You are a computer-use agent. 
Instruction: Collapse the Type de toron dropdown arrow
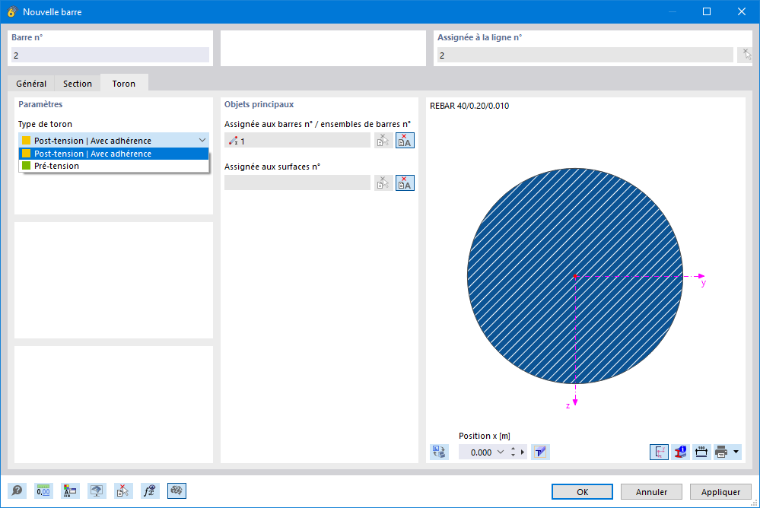click(202, 141)
